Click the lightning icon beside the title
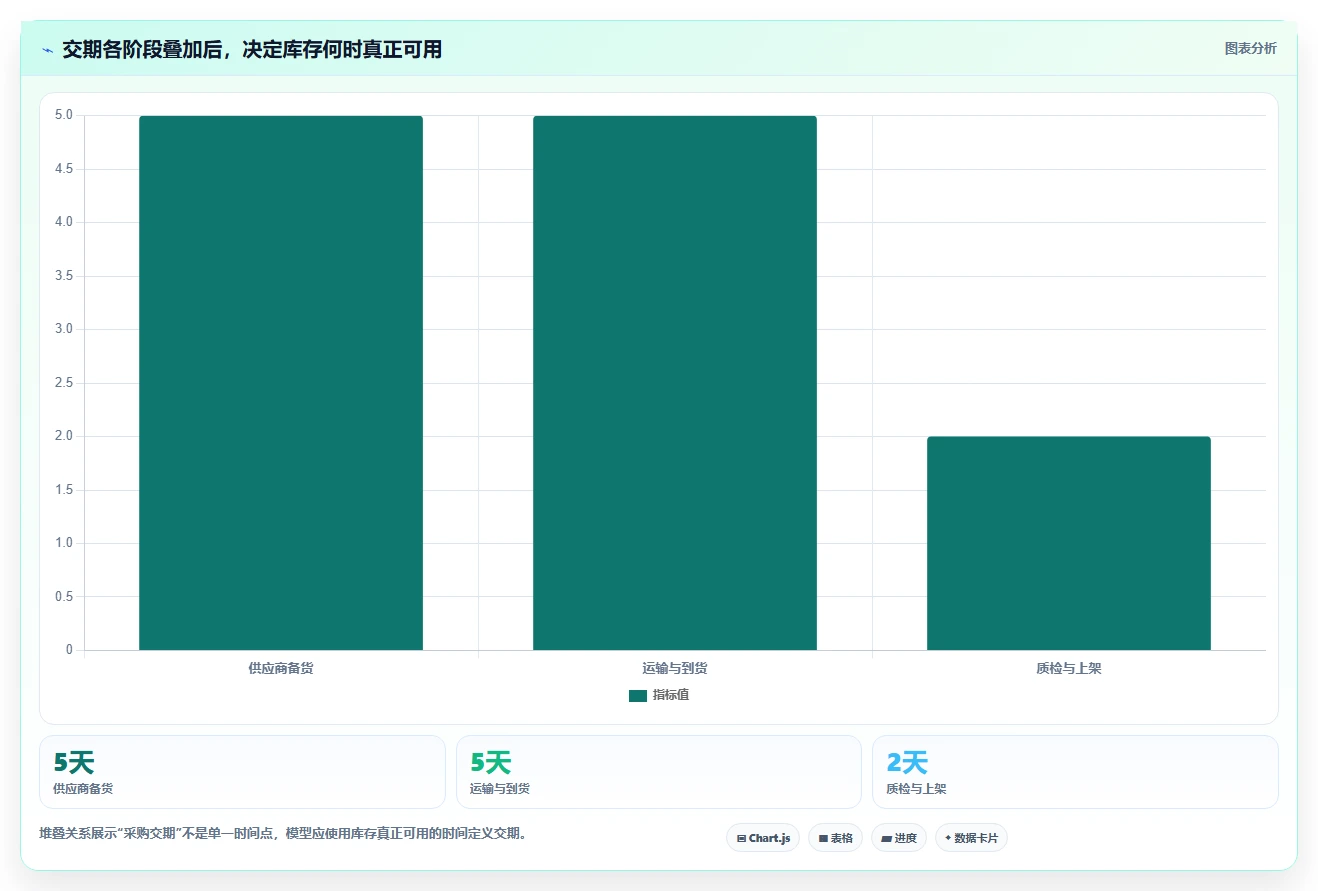Image resolution: width=1318 pixels, height=891 pixels. [x=47, y=50]
